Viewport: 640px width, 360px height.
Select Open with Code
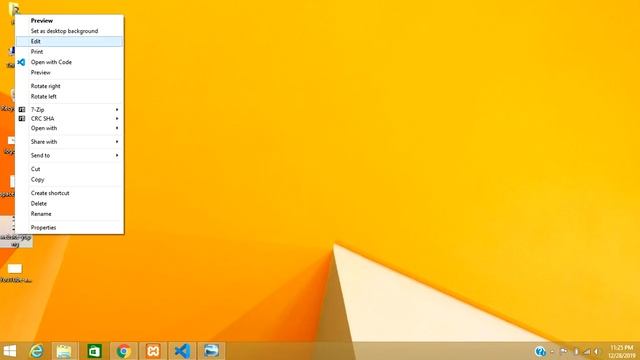coord(51,62)
